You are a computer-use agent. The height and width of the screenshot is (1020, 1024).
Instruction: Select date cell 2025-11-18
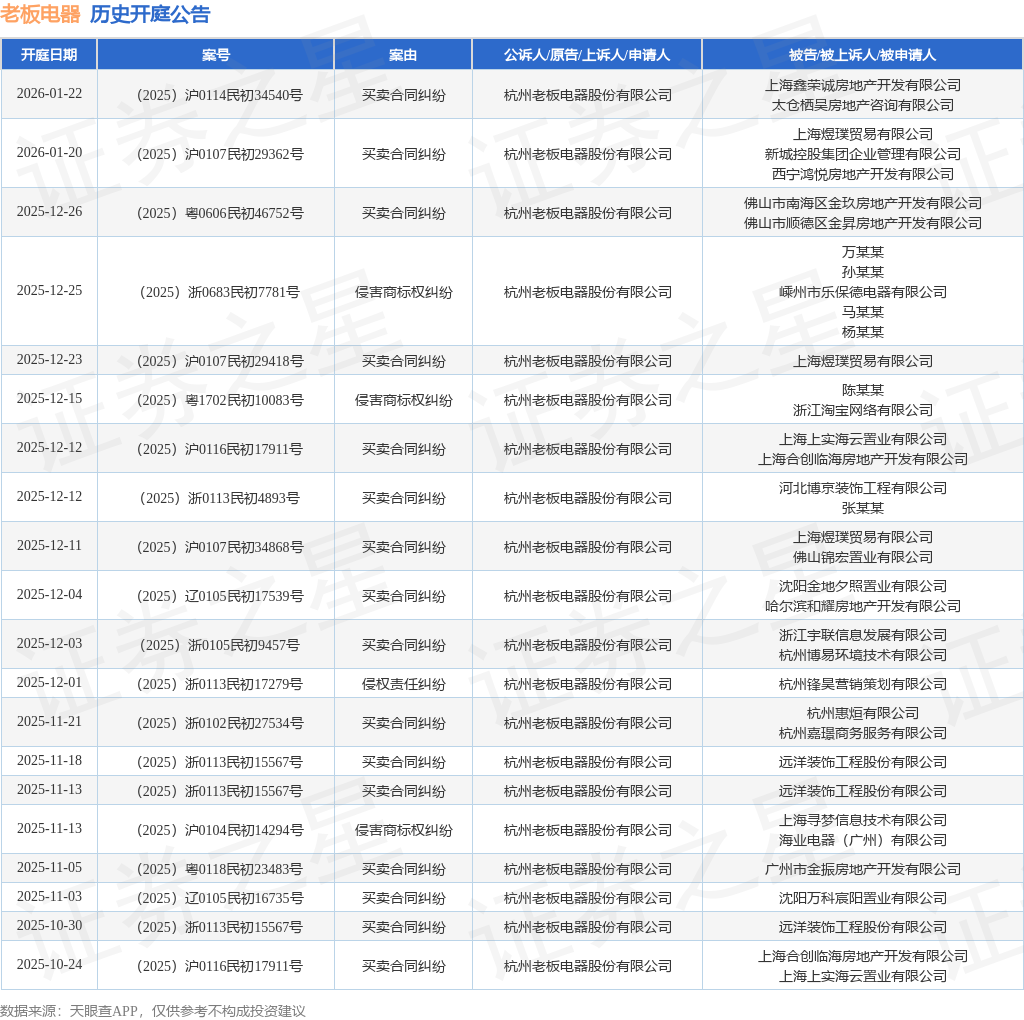[49, 760]
